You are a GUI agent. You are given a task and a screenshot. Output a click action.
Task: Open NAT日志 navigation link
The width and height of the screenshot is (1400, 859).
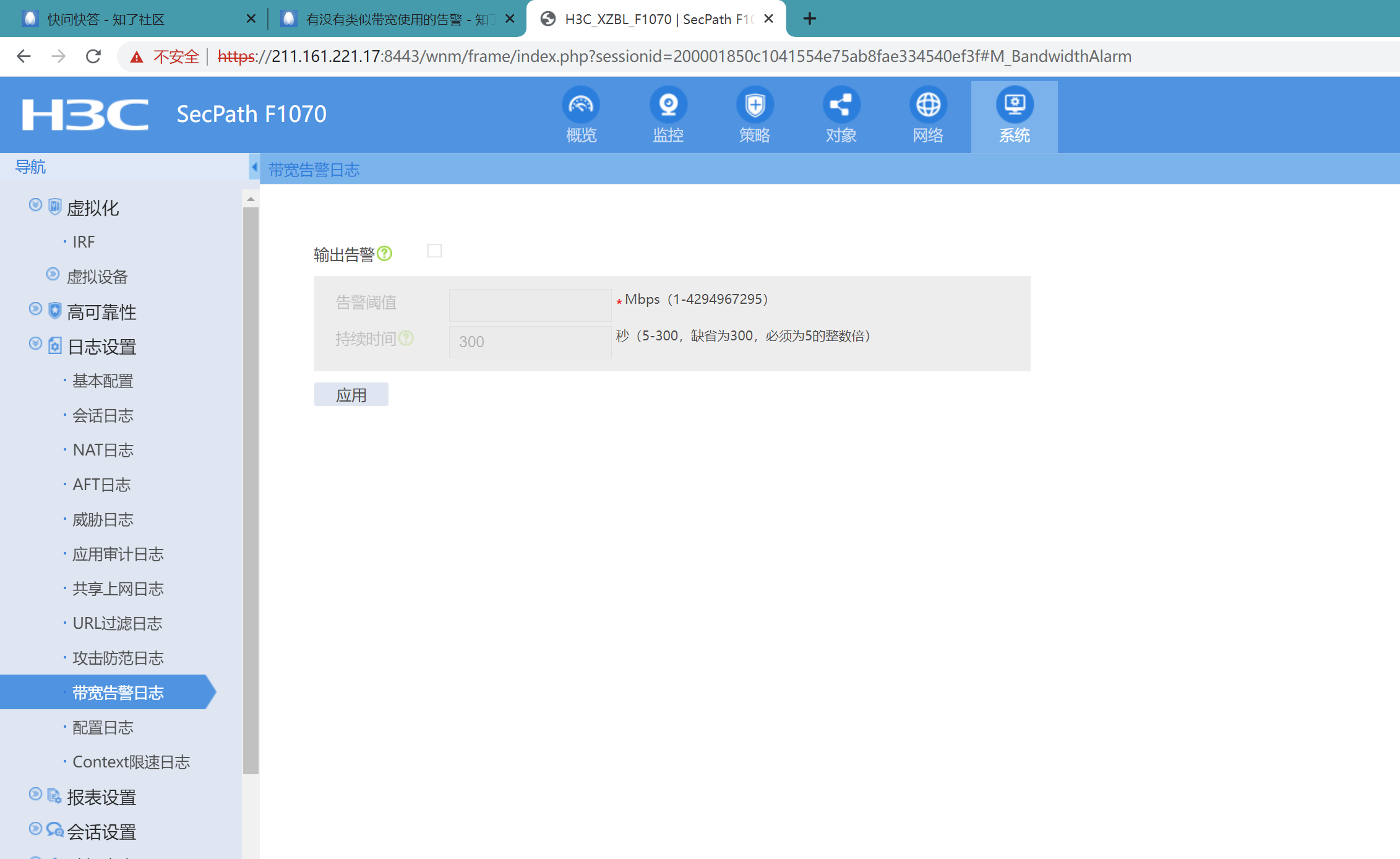(103, 451)
